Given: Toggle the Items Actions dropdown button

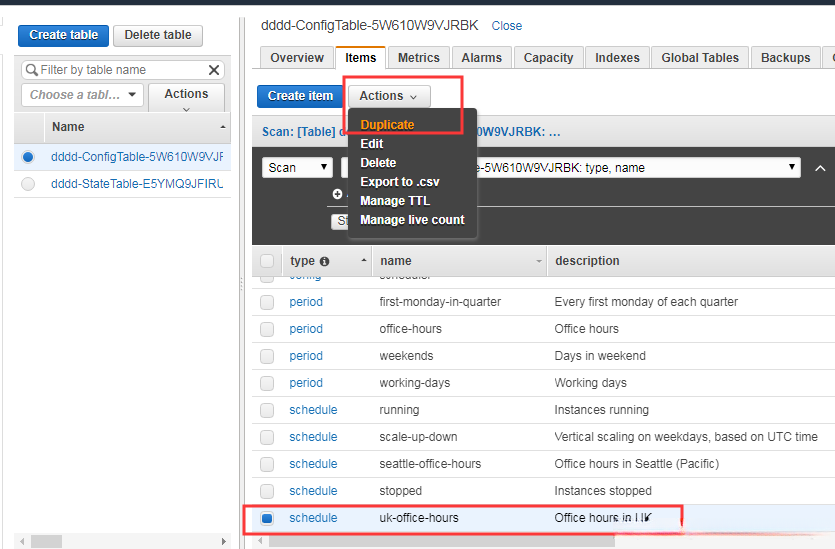Looking at the screenshot, I should pos(389,96).
